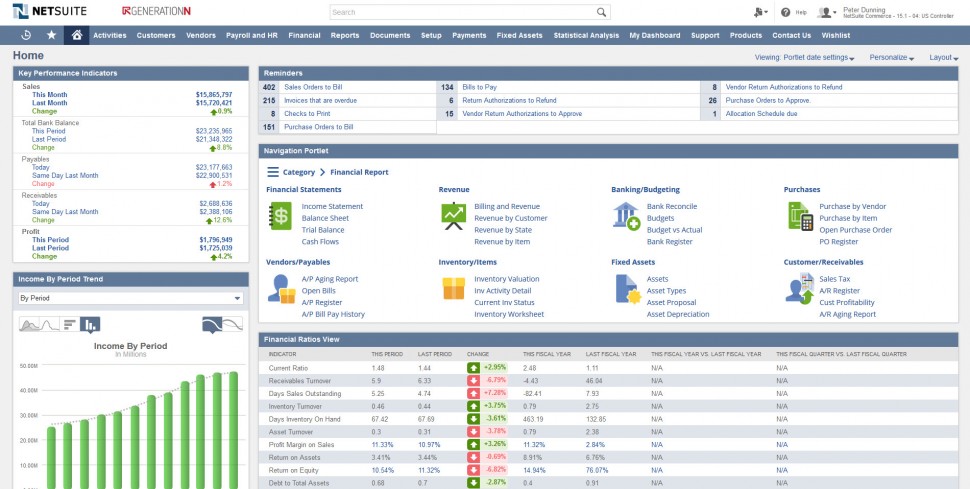This screenshot has width=970, height=489.
Task: Click the Financial Statements document icon
Action: [x=281, y=215]
